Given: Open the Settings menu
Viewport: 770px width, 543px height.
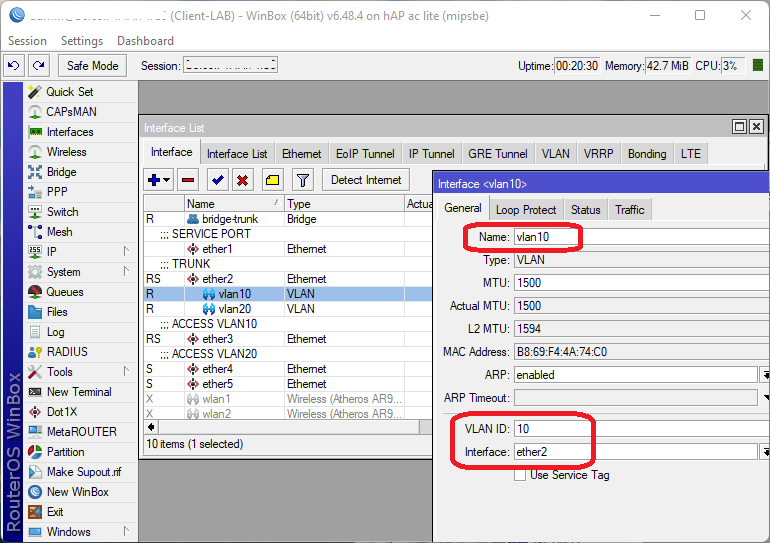Looking at the screenshot, I should (x=82, y=41).
